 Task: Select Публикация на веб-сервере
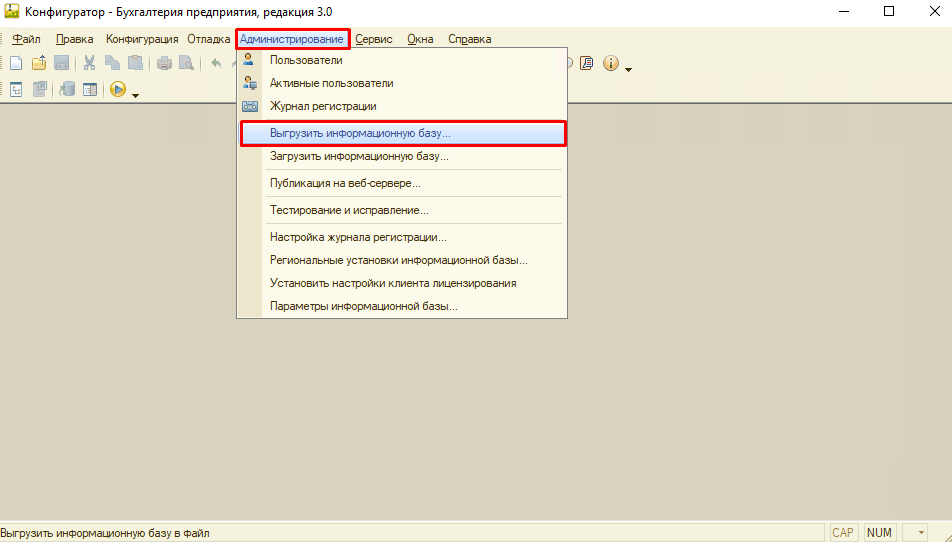click(x=402, y=183)
